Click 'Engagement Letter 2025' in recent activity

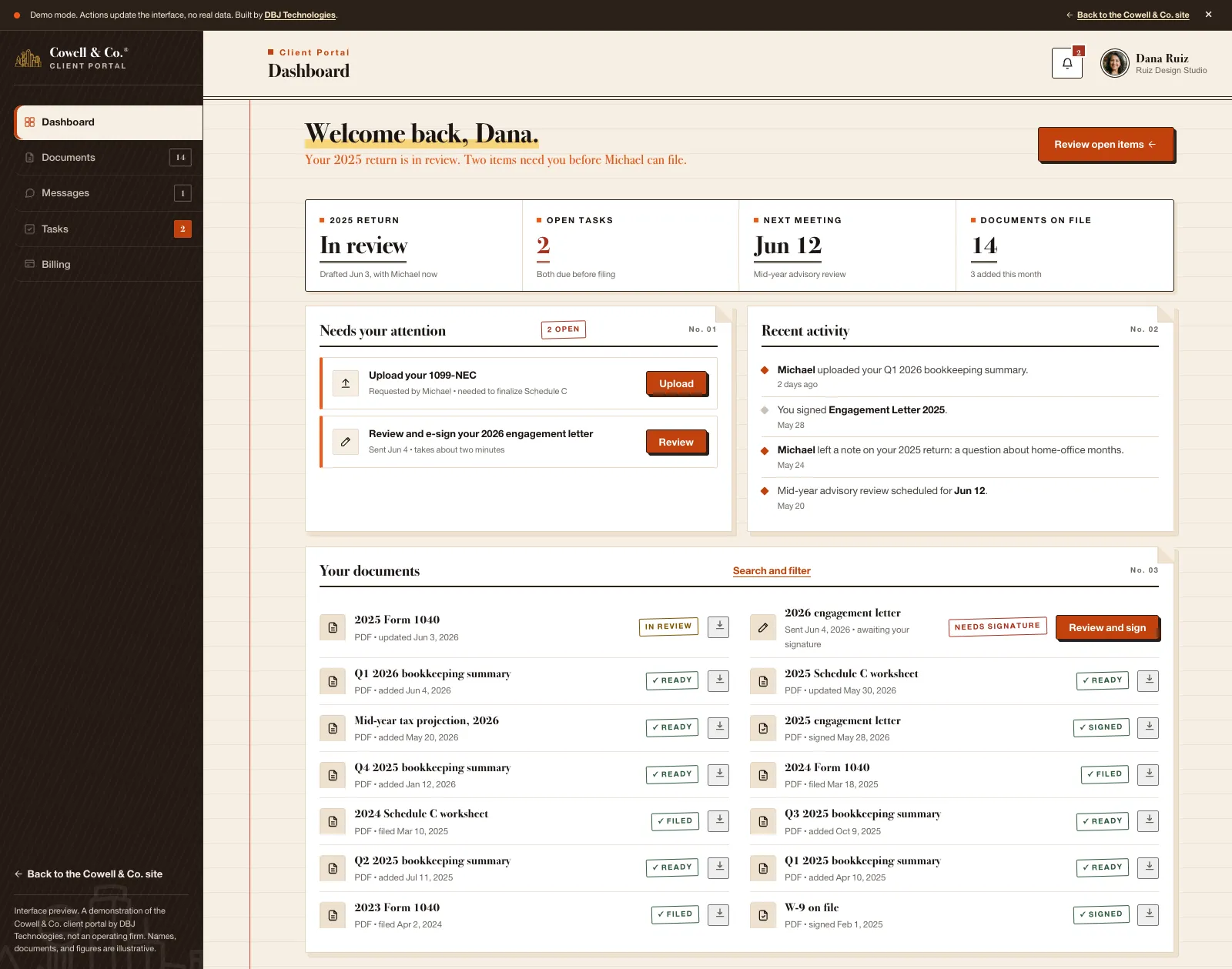tap(887, 410)
